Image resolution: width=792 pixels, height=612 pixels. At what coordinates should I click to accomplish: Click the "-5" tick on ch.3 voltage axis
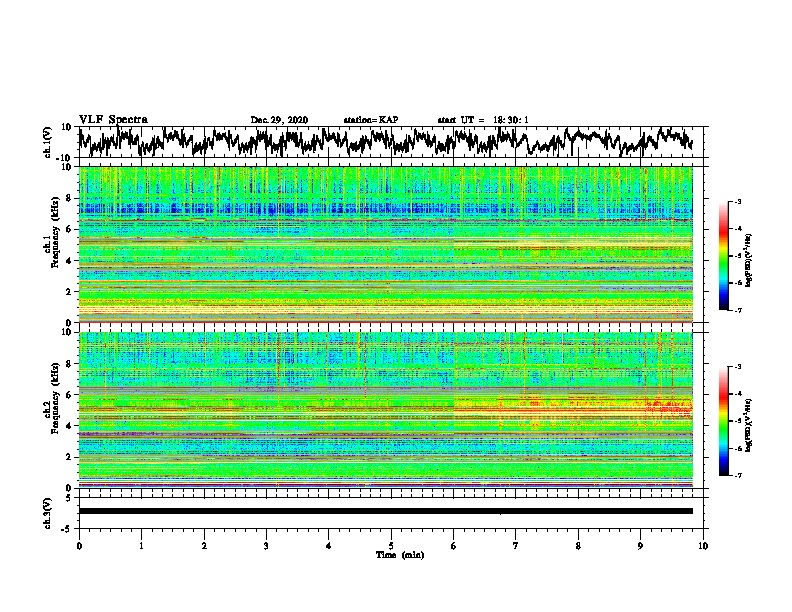pos(67,529)
